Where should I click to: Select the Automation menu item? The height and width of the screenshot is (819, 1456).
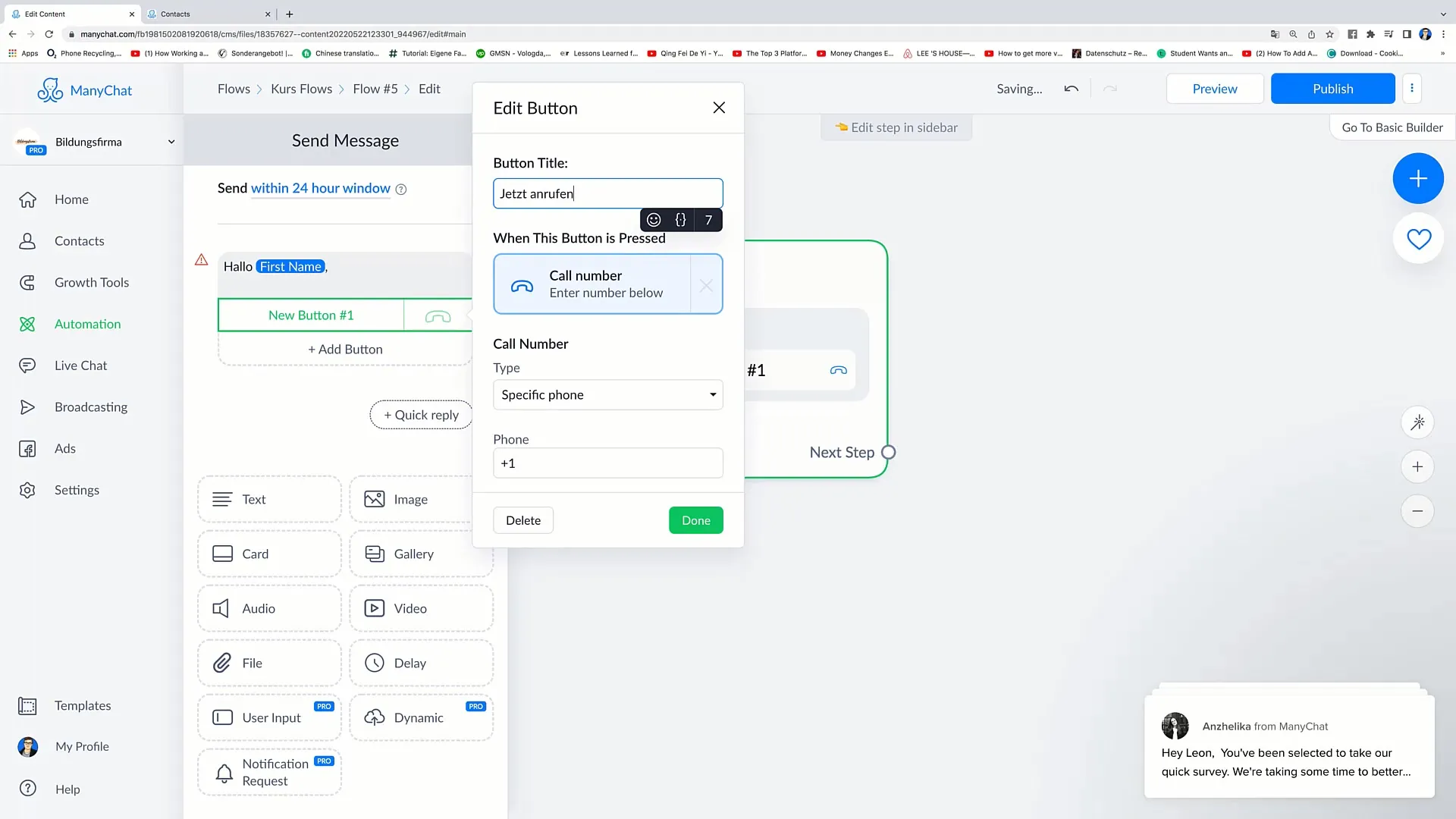(87, 323)
